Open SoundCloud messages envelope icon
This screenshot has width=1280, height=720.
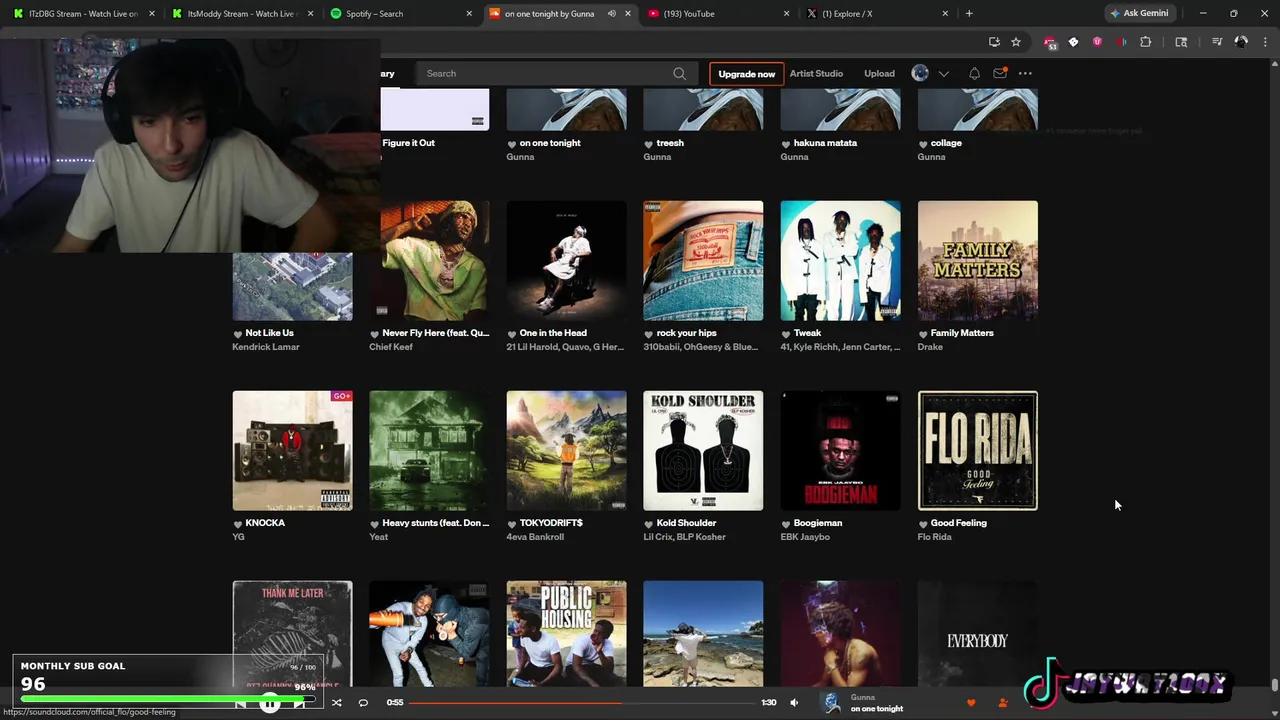(999, 73)
